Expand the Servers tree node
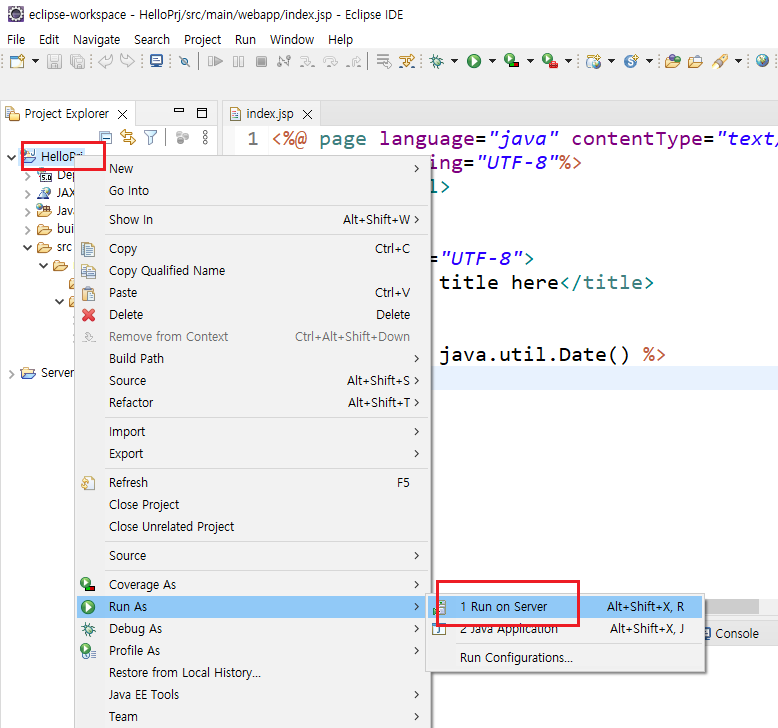Image resolution: width=778 pixels, height=728 pixels. tap(11, 373)
